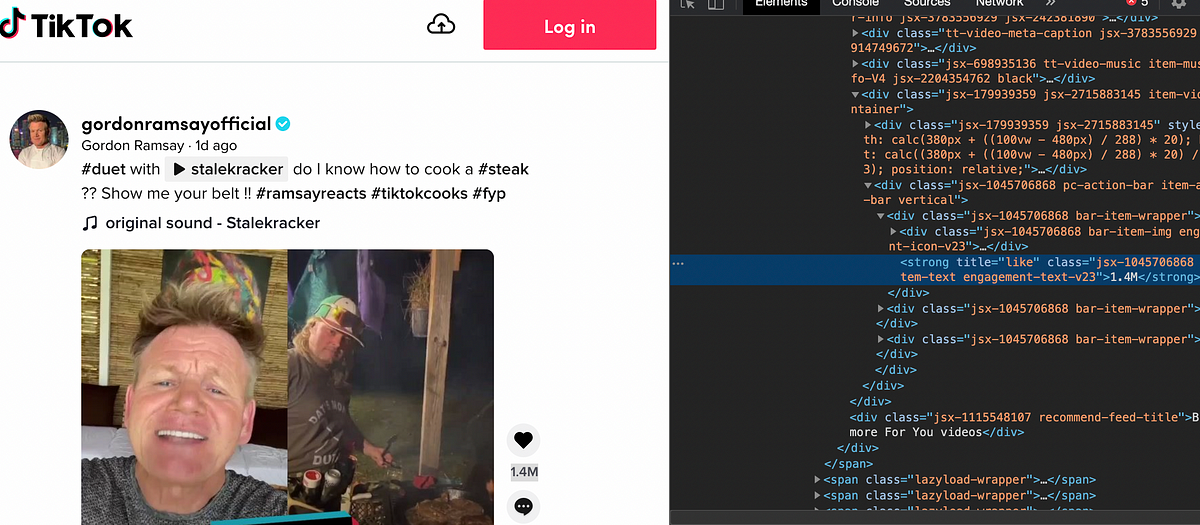The height and width of the screenshot is (525, 1200).
Task: Toggle DevTools device toolbar icon
Action: (x=716, y=4)
